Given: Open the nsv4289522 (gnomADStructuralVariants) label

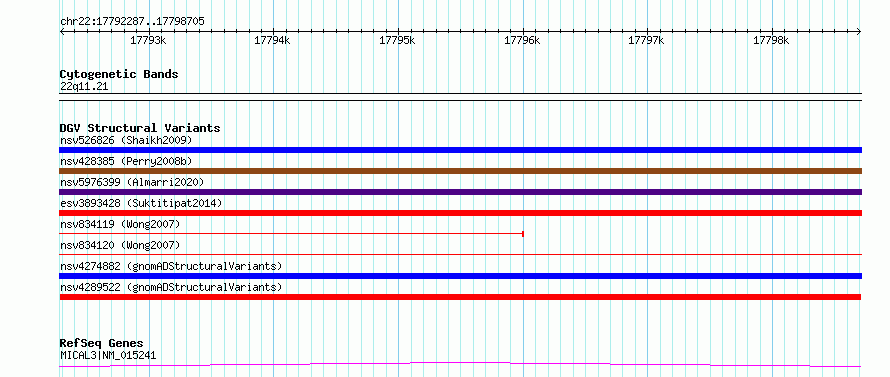Looking at the screenshot, I should coord(171,287).
